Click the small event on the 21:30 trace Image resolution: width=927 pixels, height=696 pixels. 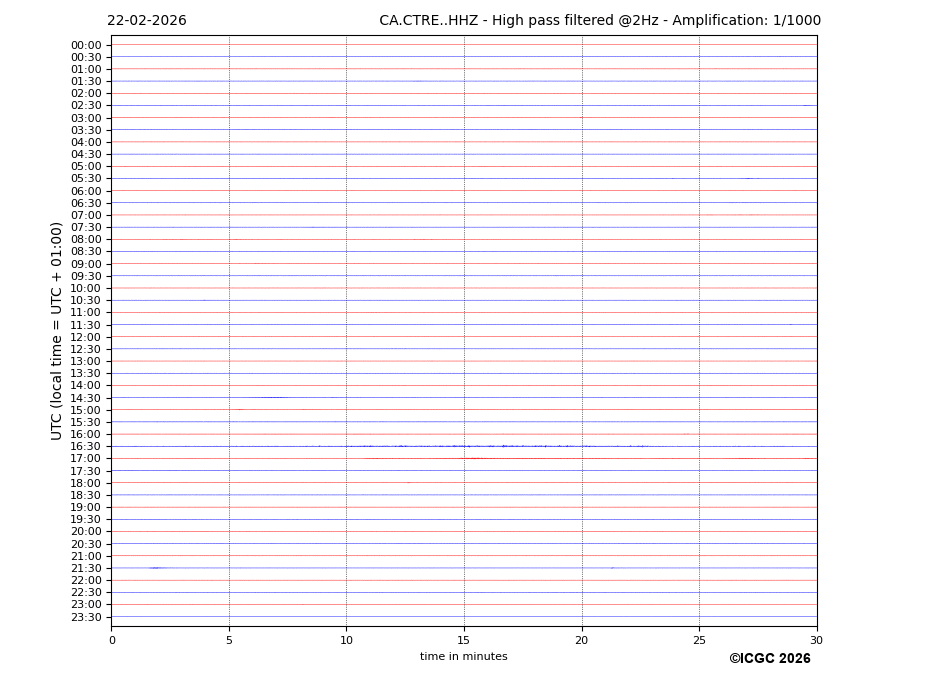tap(155, 568)
